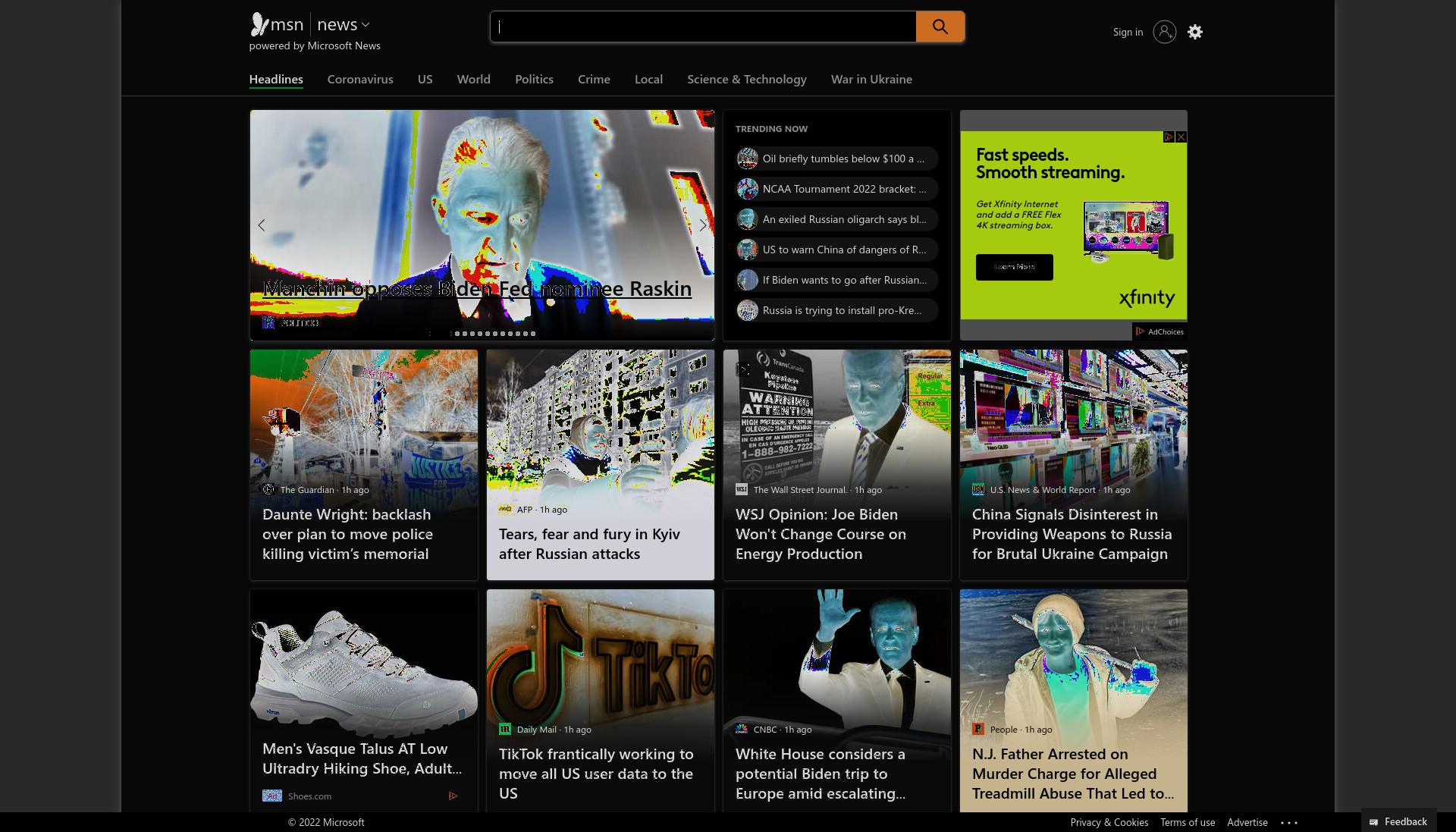Click the MSN butterfly logo
The image size is (1456, 832).
tap(259, 25)
